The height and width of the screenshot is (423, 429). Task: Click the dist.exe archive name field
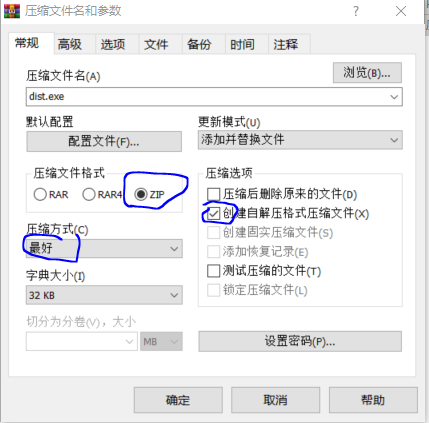(207, 97)
